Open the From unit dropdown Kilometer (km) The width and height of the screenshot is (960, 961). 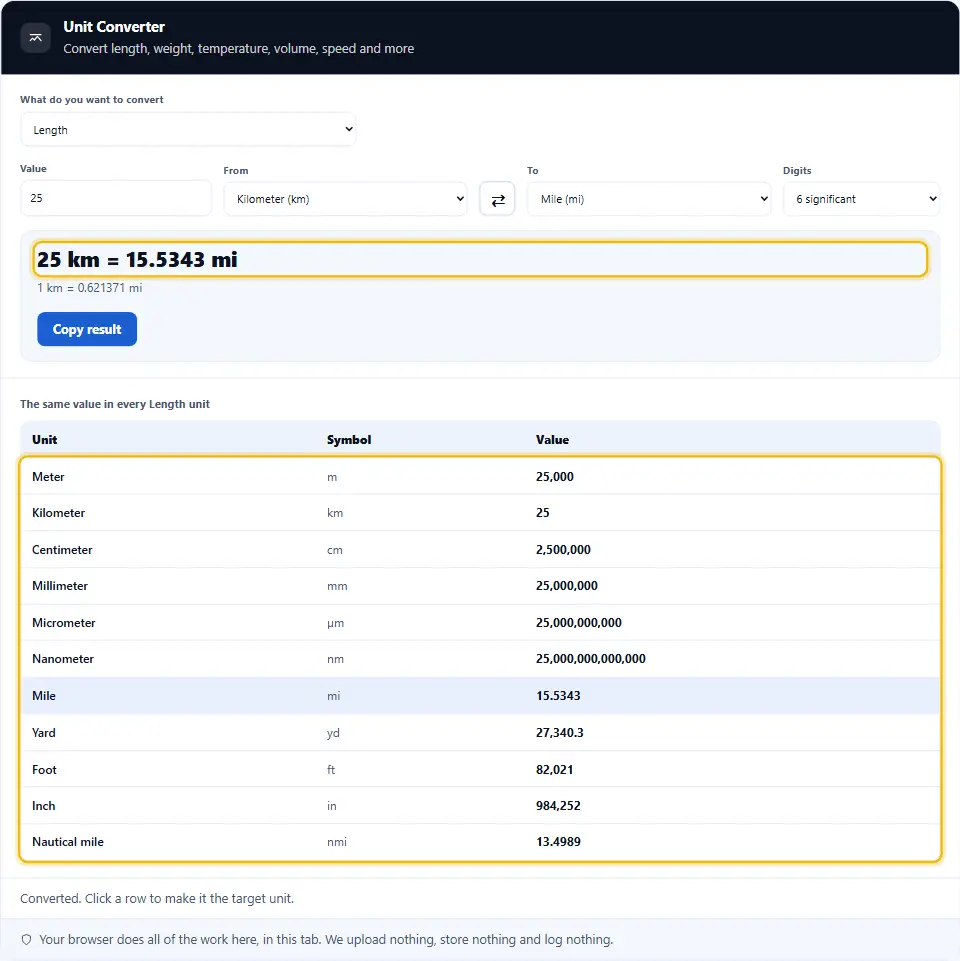click(x=345, y=199)
